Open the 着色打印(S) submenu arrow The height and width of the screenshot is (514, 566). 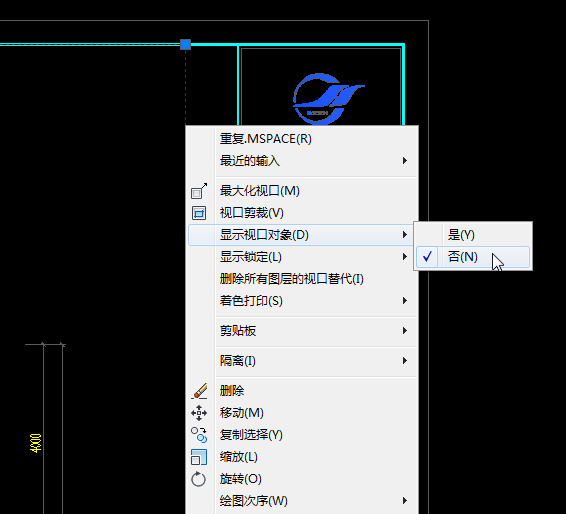(405, 301)
